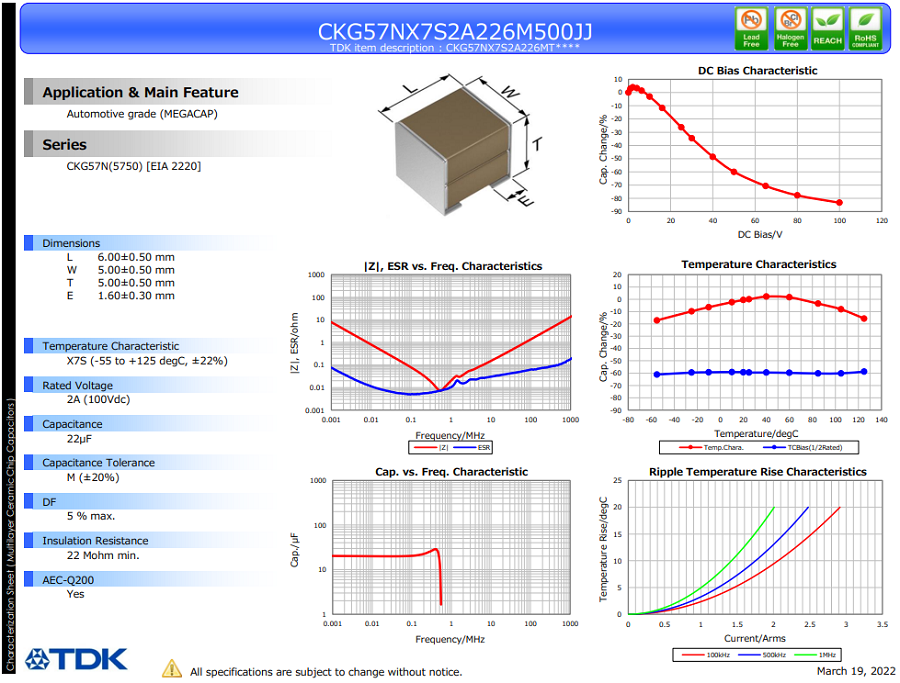The image size is (900, 683).
Task: Select CKG57N(5750) [EIA 2220] text
Action: [x=134, y=166]
